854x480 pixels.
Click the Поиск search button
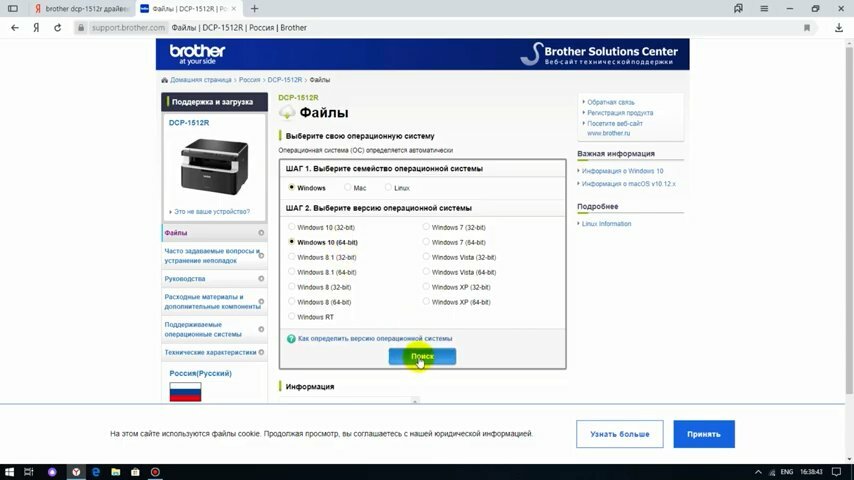tap(422, 356)
